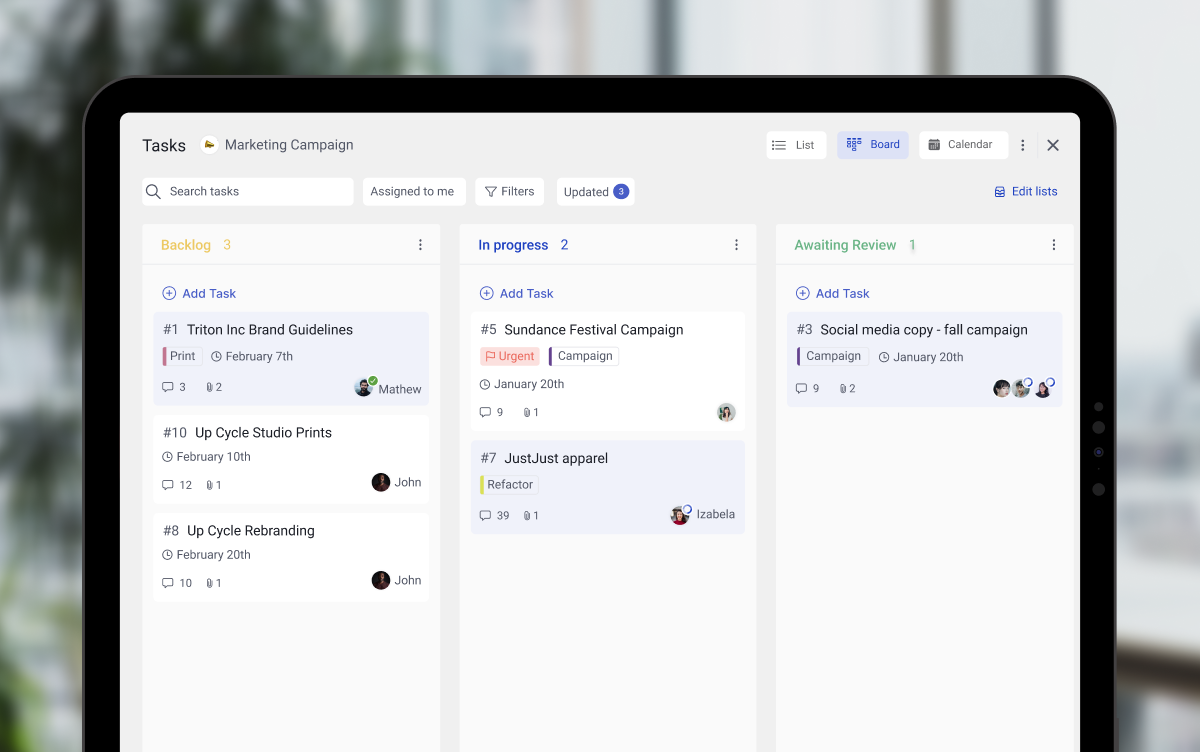Click the folder emoji beside Marketing Campaign
Screen dimensions: 1200x752
[208, 144]
